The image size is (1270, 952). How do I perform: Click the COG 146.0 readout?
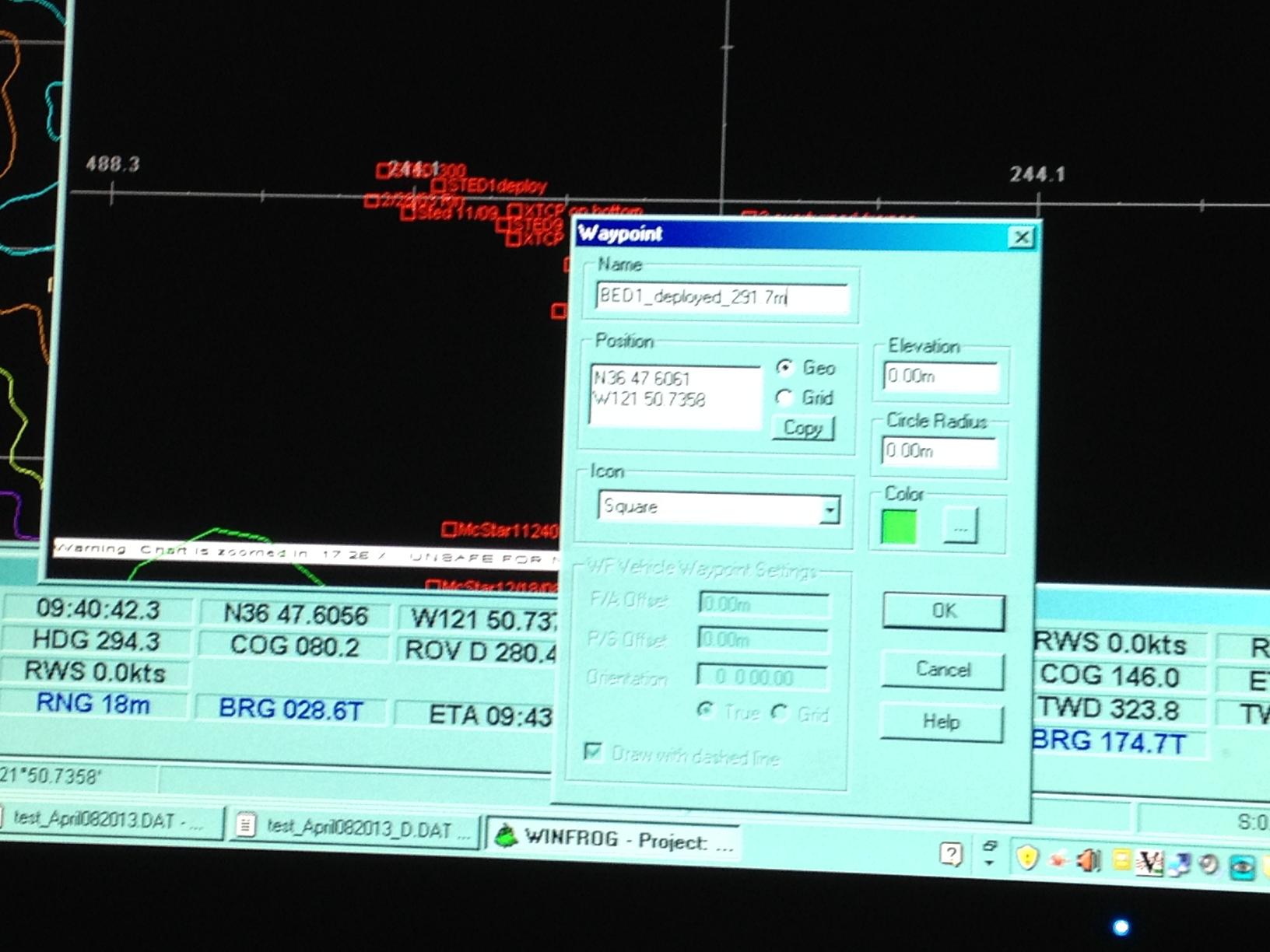[x=1110, y=676]
